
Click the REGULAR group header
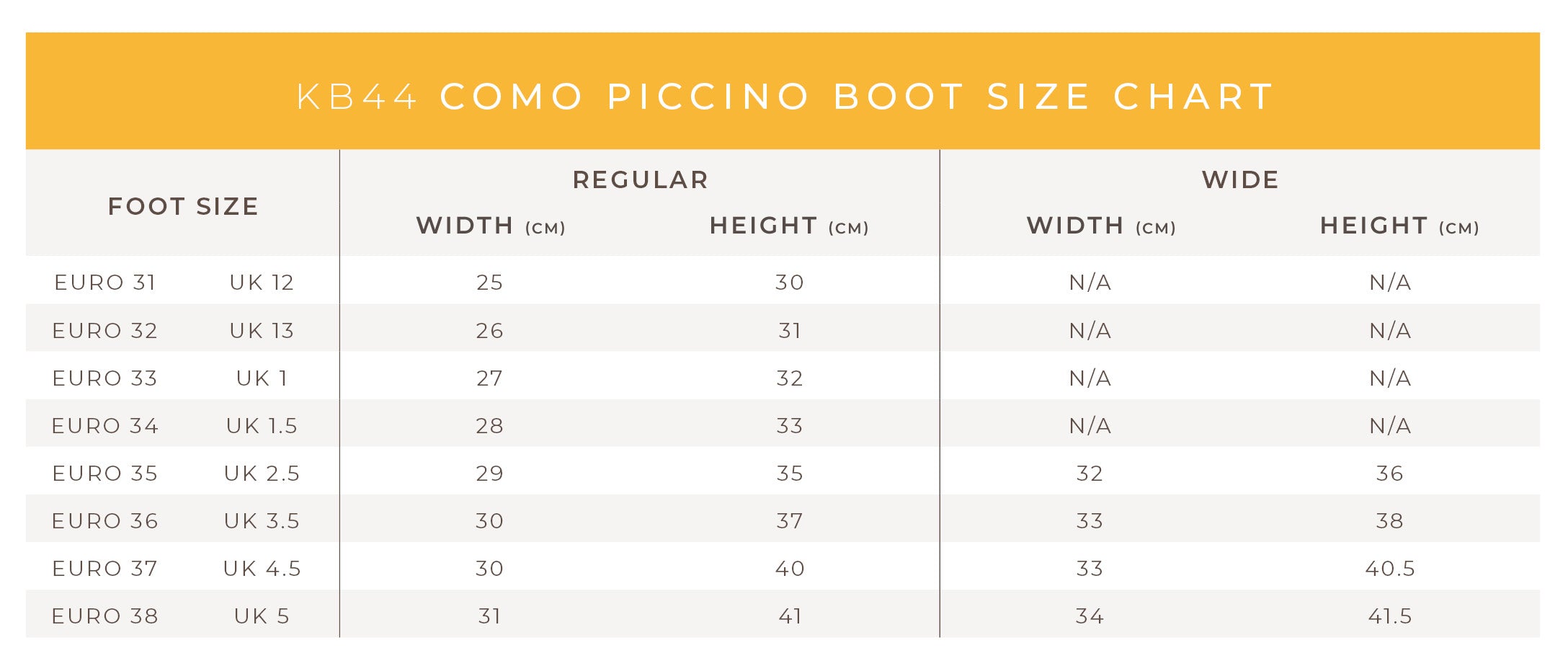point(641,180)
